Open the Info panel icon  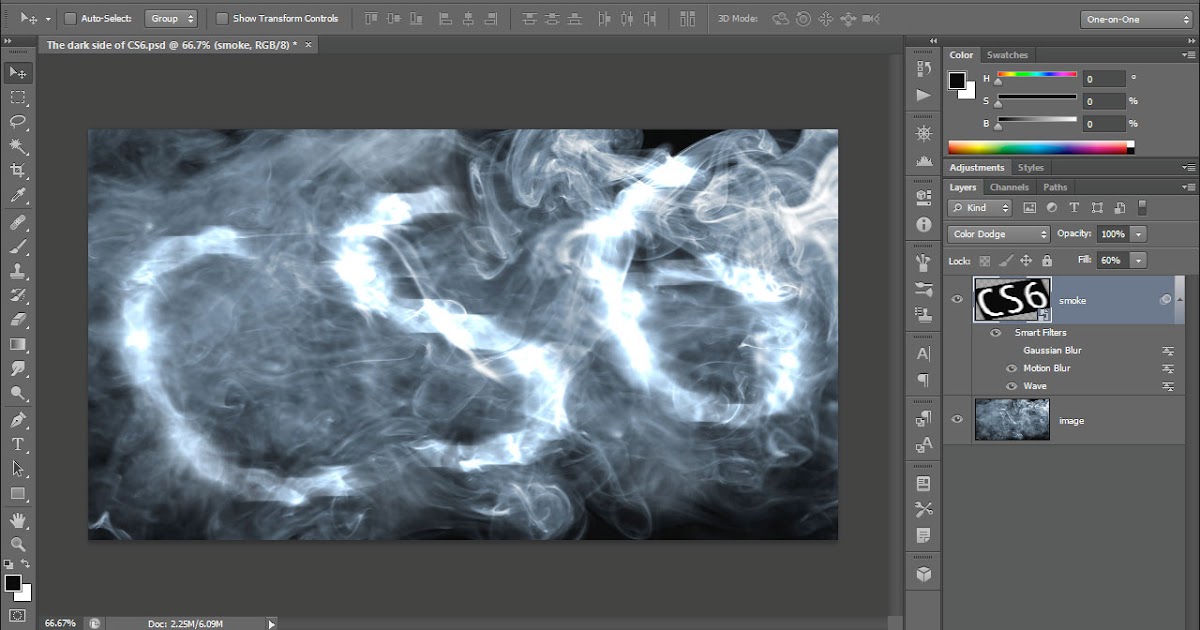pos(923,225)
